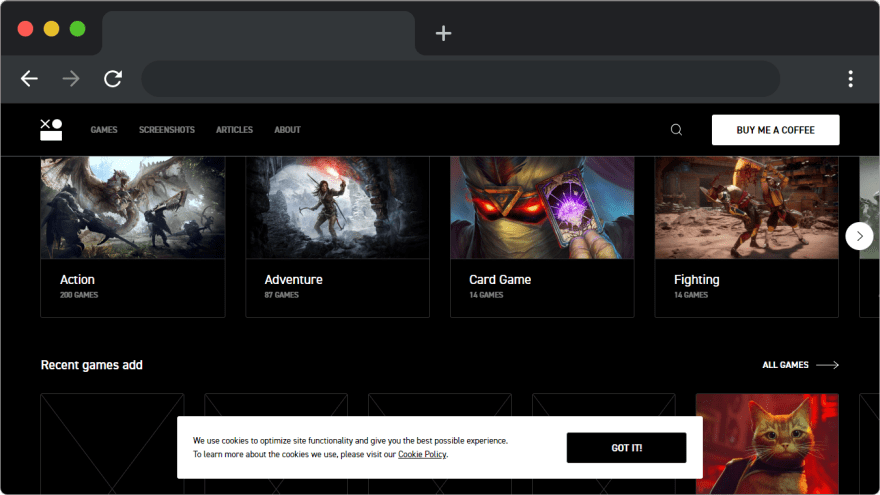Click the arrow next to All Games
This screenshot has height=495, width=880.
coord(827,365)
